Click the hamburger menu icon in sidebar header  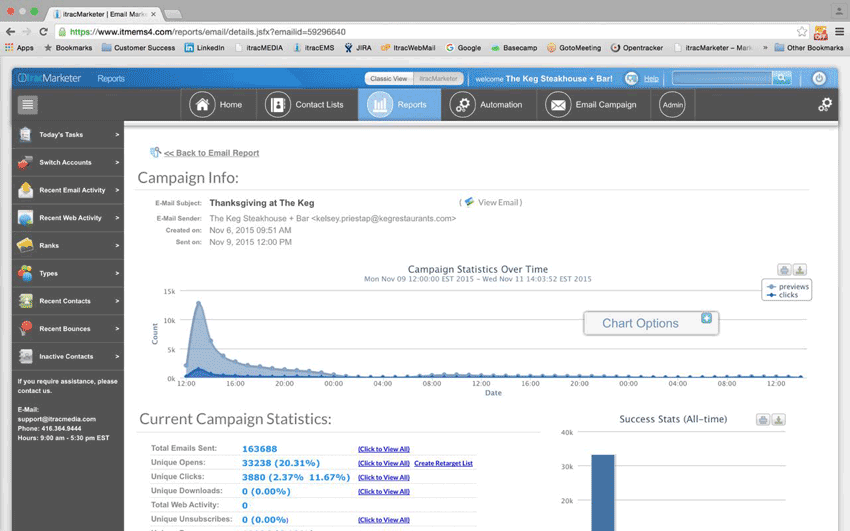pyautogui.click(x=27, y=105)
